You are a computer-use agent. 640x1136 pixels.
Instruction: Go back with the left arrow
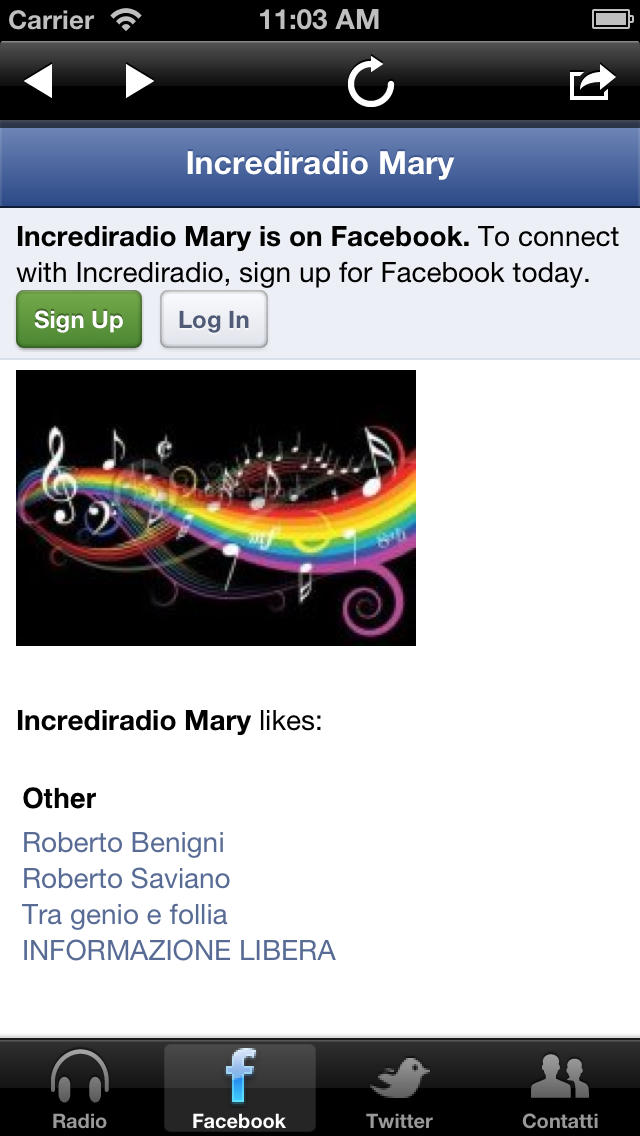[38, 81]
